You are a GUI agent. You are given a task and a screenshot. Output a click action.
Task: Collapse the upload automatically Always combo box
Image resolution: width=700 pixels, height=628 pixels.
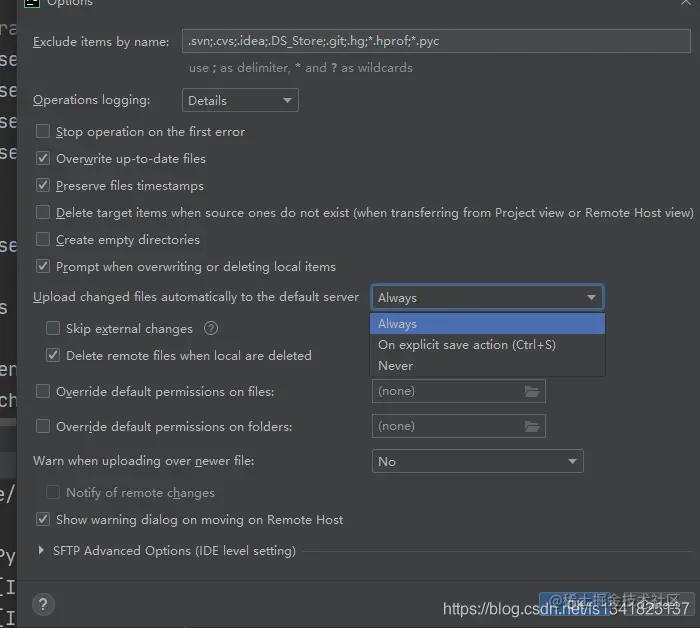pyautogui.click(x=487, y=297)
